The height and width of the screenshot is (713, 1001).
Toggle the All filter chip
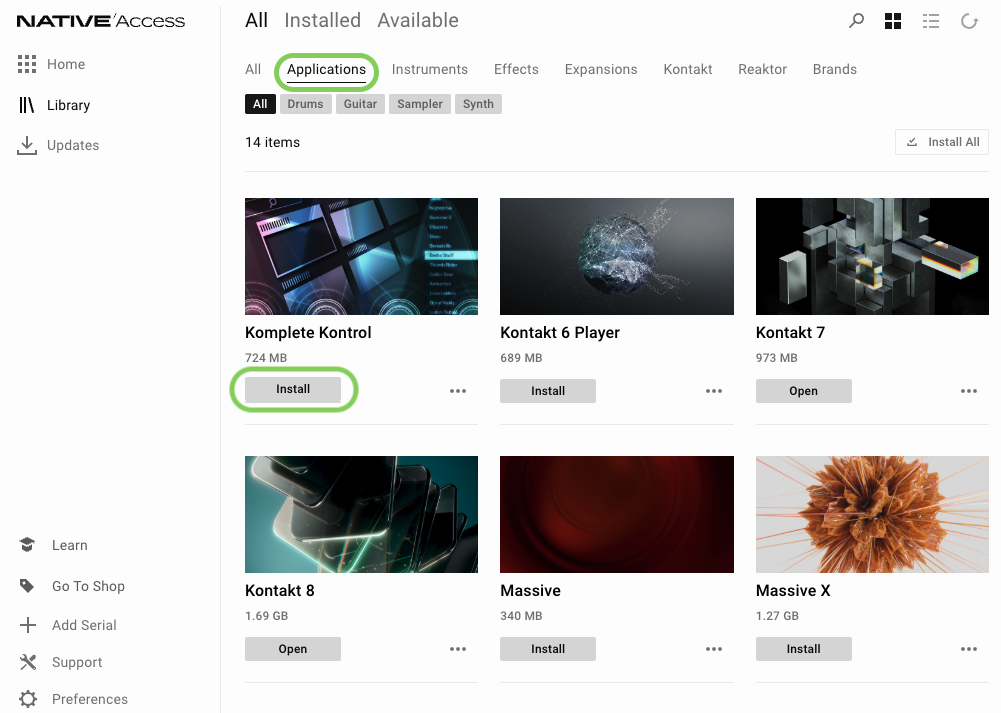[x=260, y=104]
